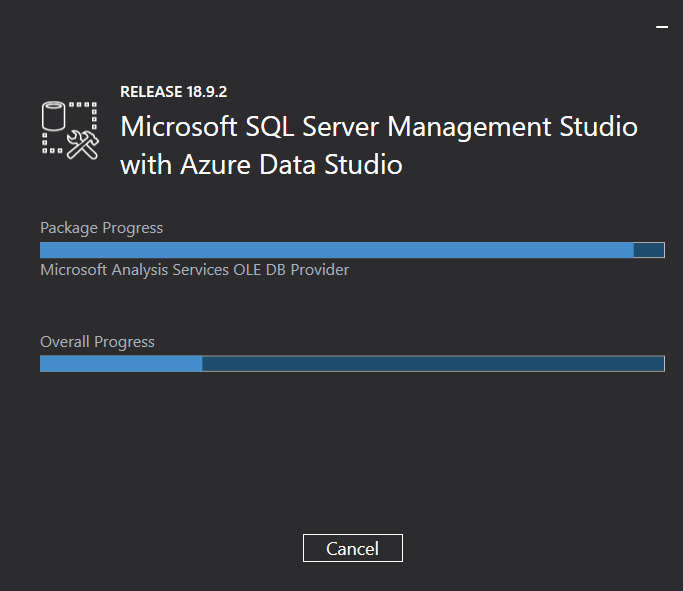Click the empty area above the Cancel button
The width and height of the screenshot is (683, 591).
(x=352, y=453)
